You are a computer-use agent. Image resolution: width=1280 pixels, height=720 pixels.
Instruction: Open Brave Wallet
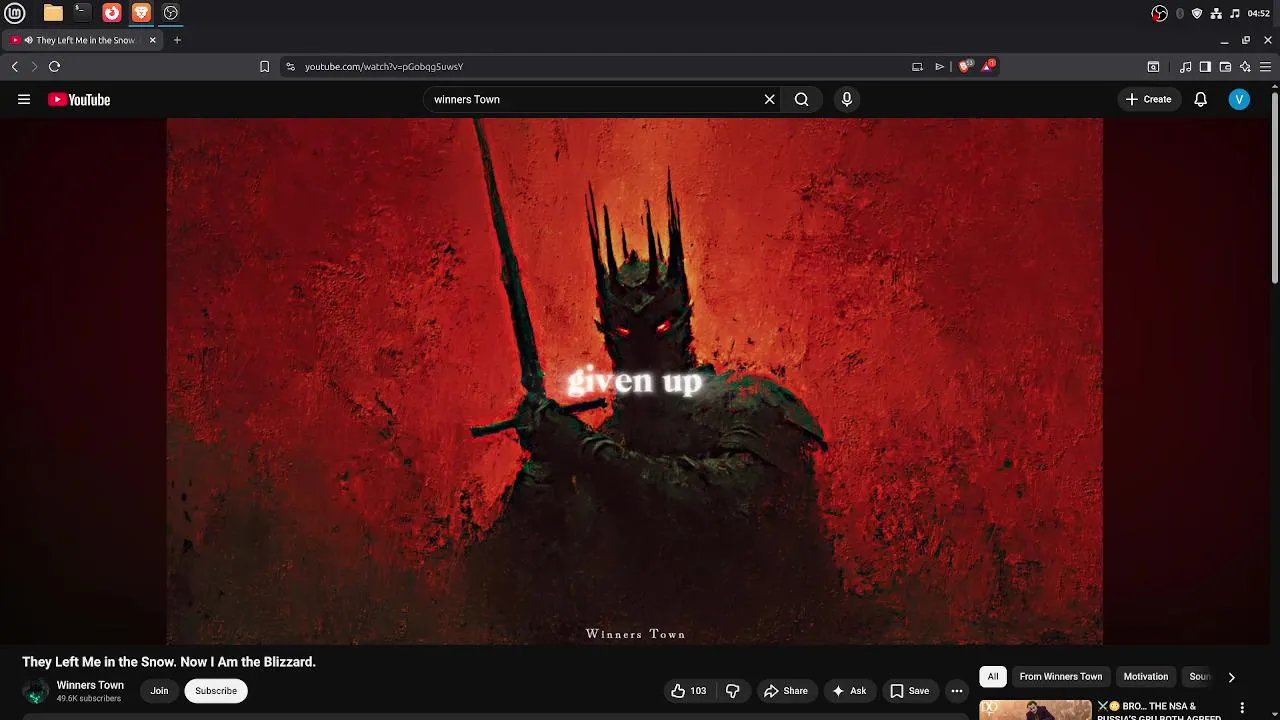[1225, 67]
